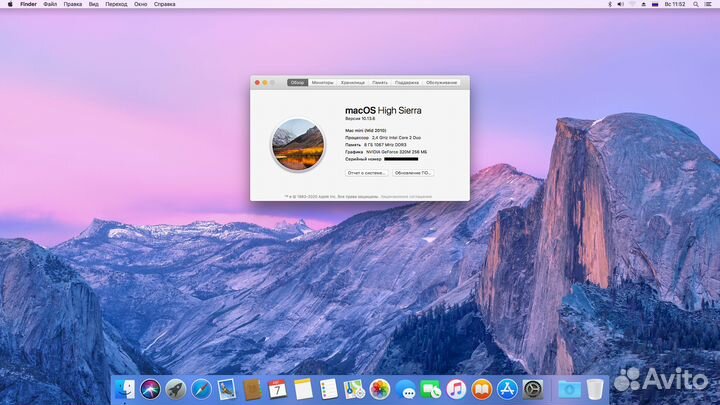Click the clock showing Вс 11:52
720x405 pixels.
coord(675,4)
